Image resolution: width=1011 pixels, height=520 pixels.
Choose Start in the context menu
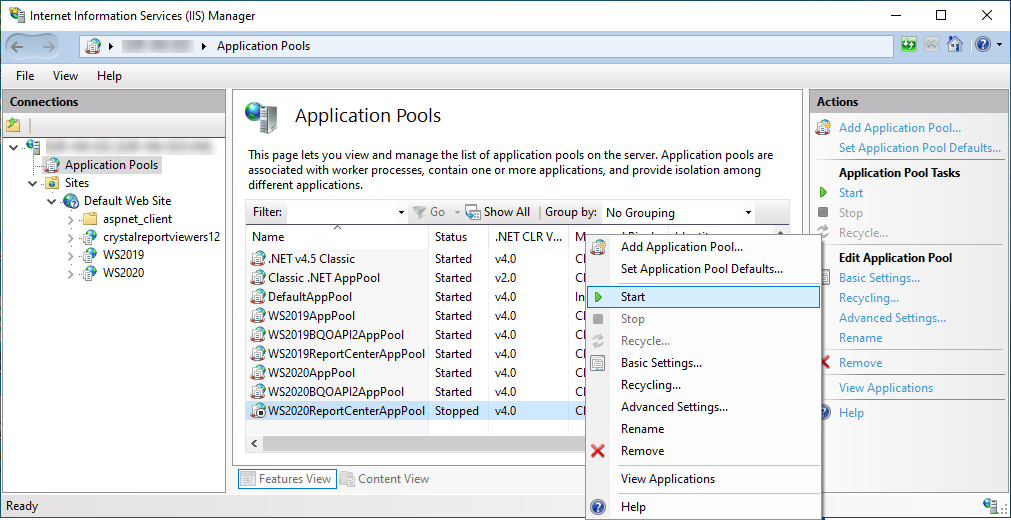point(703,297)
